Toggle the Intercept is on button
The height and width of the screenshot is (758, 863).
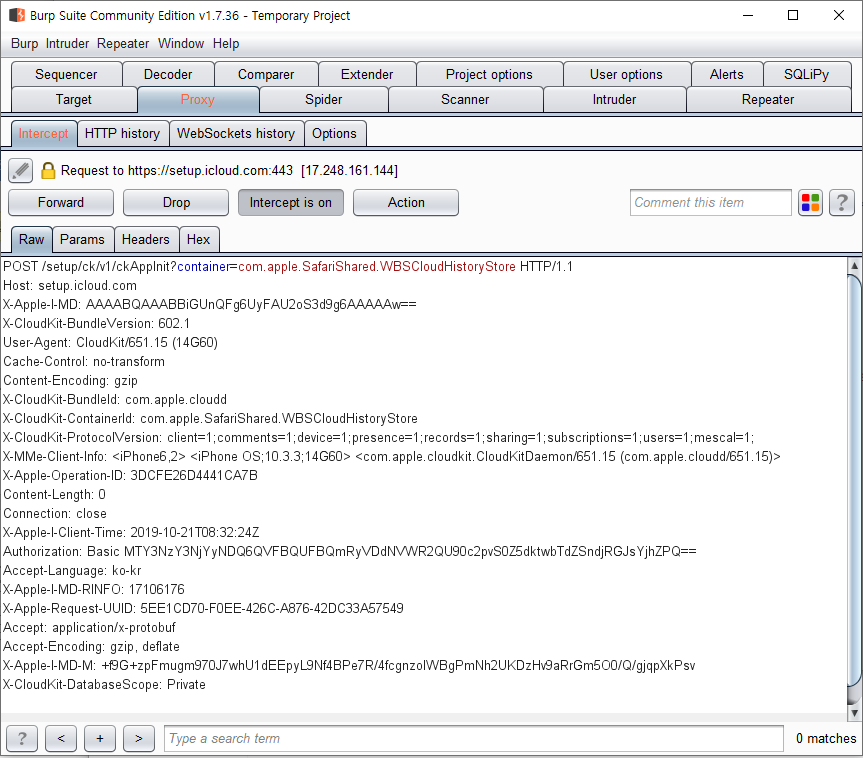291,203
